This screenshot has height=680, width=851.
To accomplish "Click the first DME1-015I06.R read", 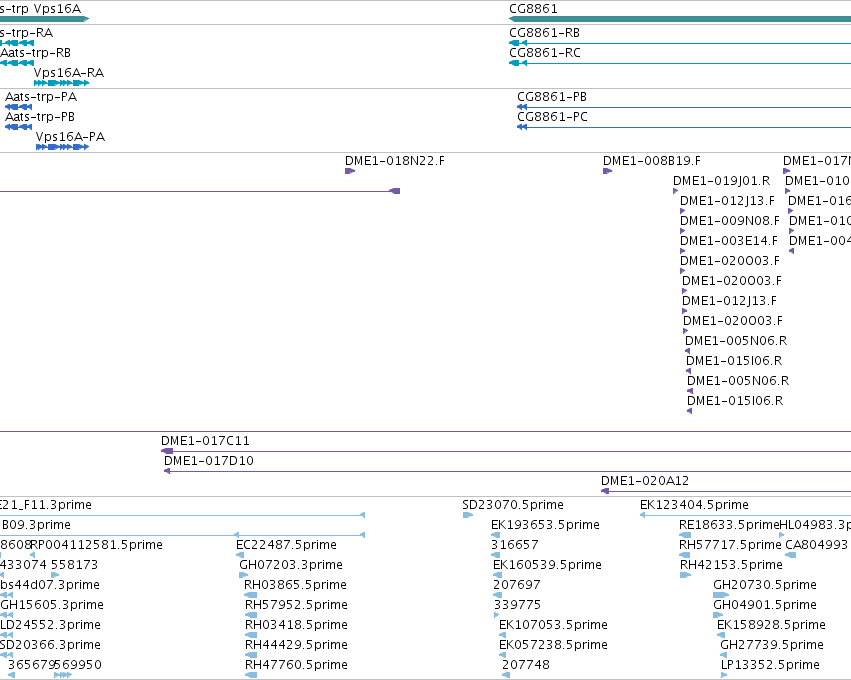I will click(688, 371).
